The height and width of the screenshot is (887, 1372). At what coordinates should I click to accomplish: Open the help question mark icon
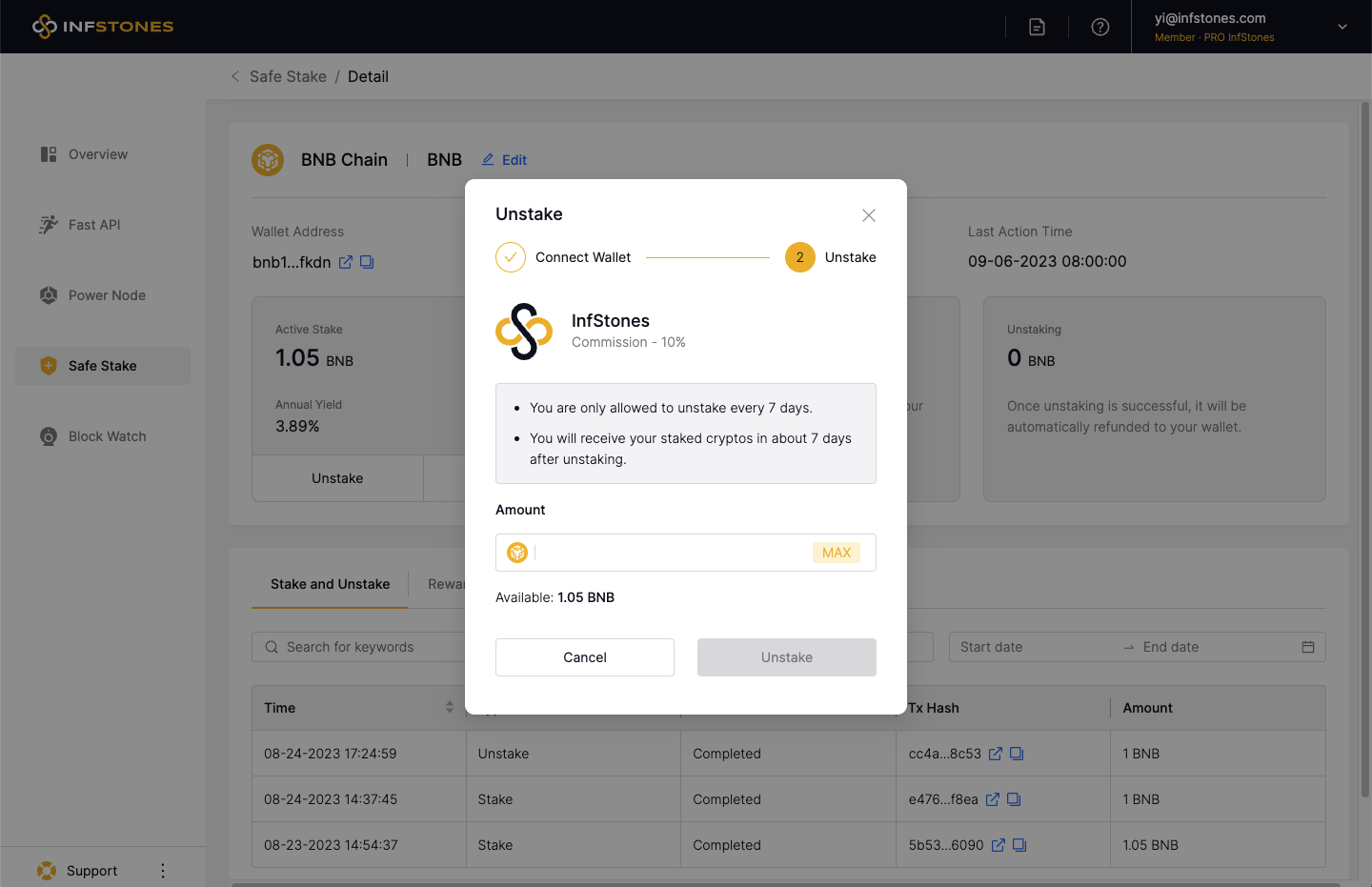[1100, 27]
